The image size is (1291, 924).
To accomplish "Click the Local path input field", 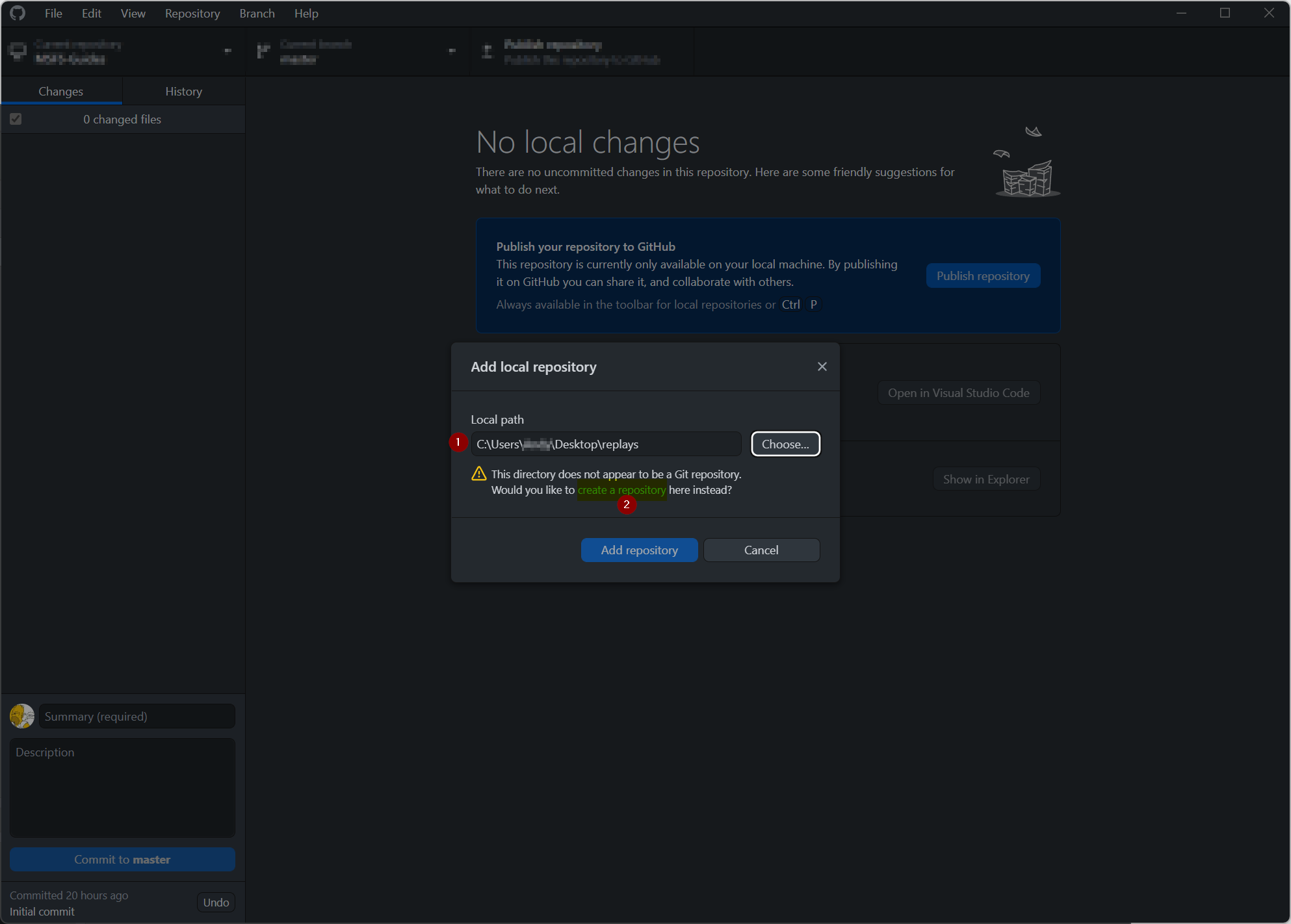I will pyautogui.click(x=606, y=444).
